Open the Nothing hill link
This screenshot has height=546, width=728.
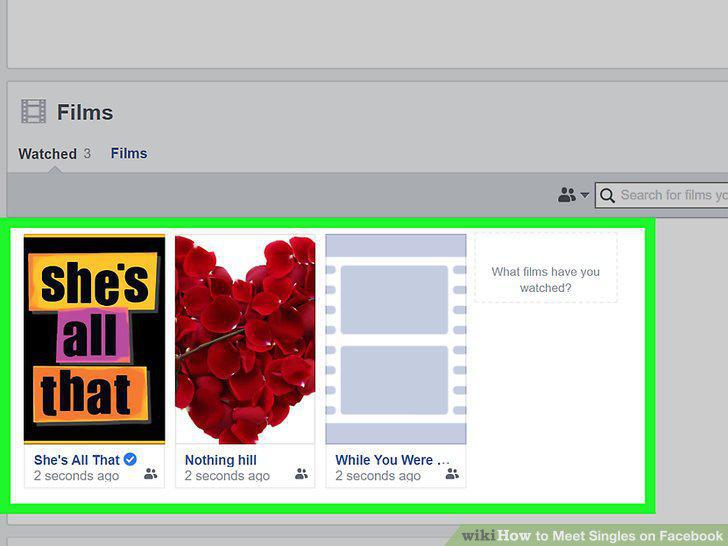coord(221,460)
